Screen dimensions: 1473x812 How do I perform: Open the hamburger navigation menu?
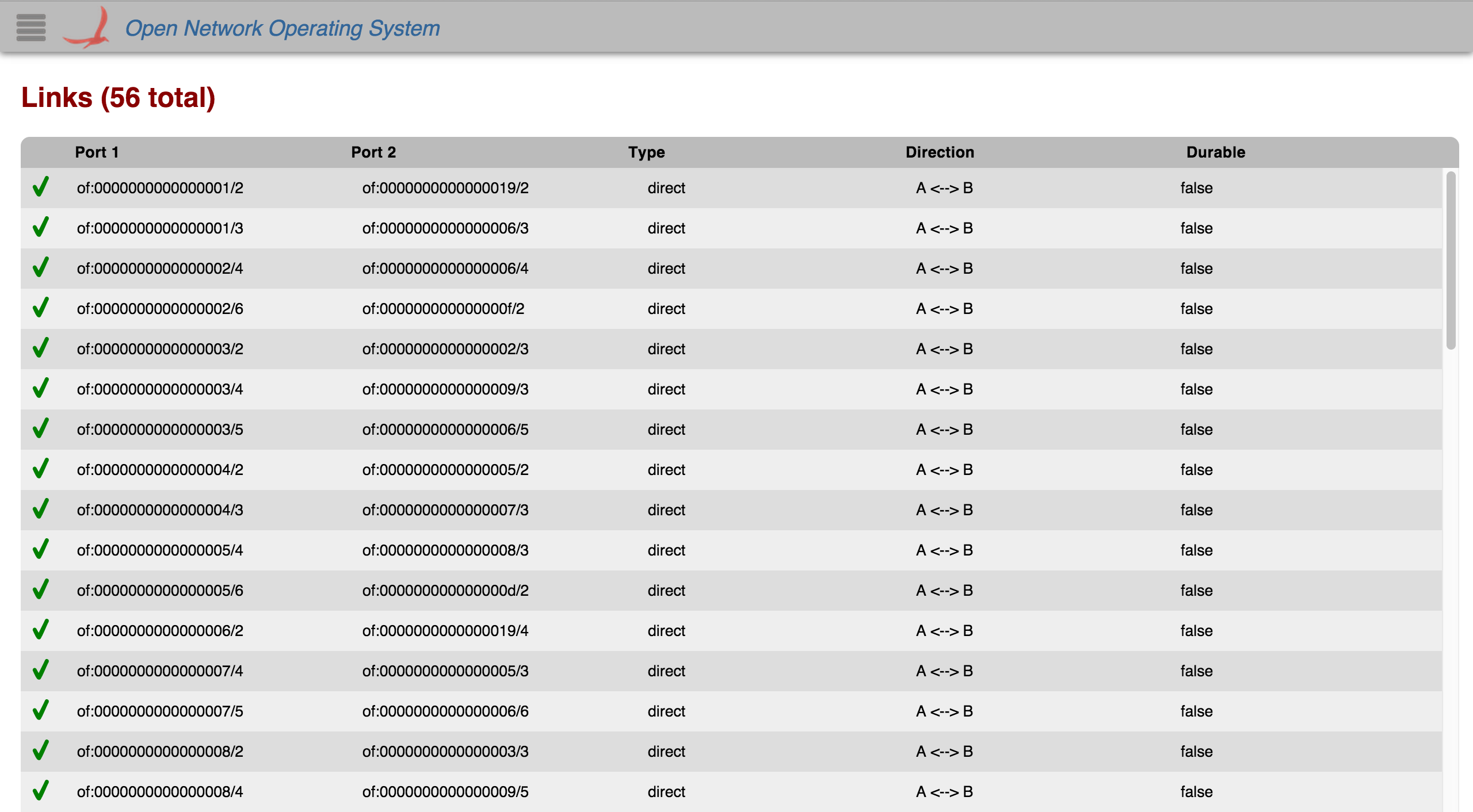coord(30,28)
